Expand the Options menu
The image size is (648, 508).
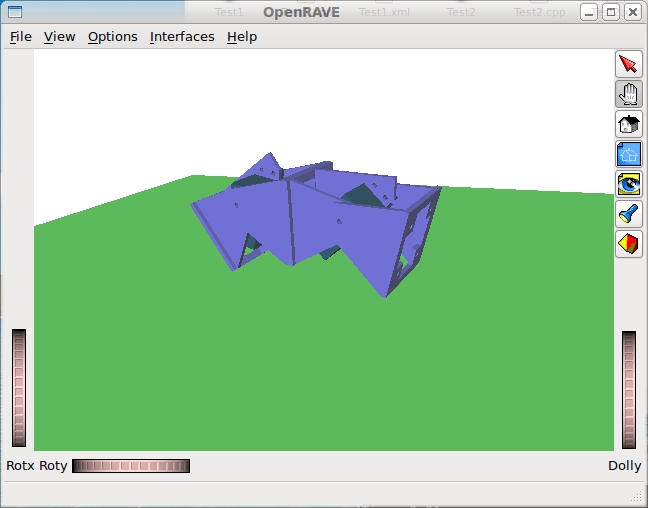pos(112,37)
